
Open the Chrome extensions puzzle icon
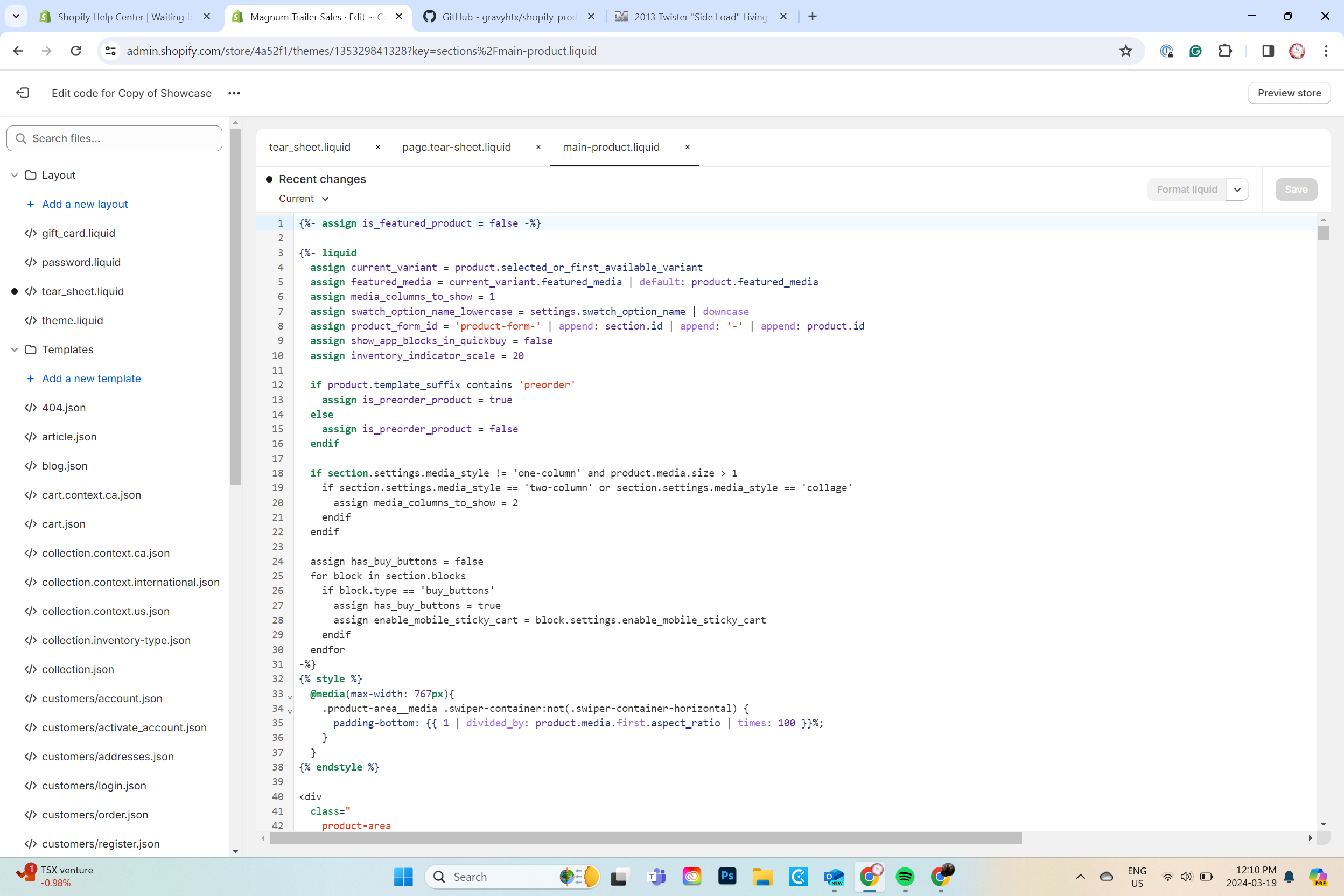point(1224,51)
